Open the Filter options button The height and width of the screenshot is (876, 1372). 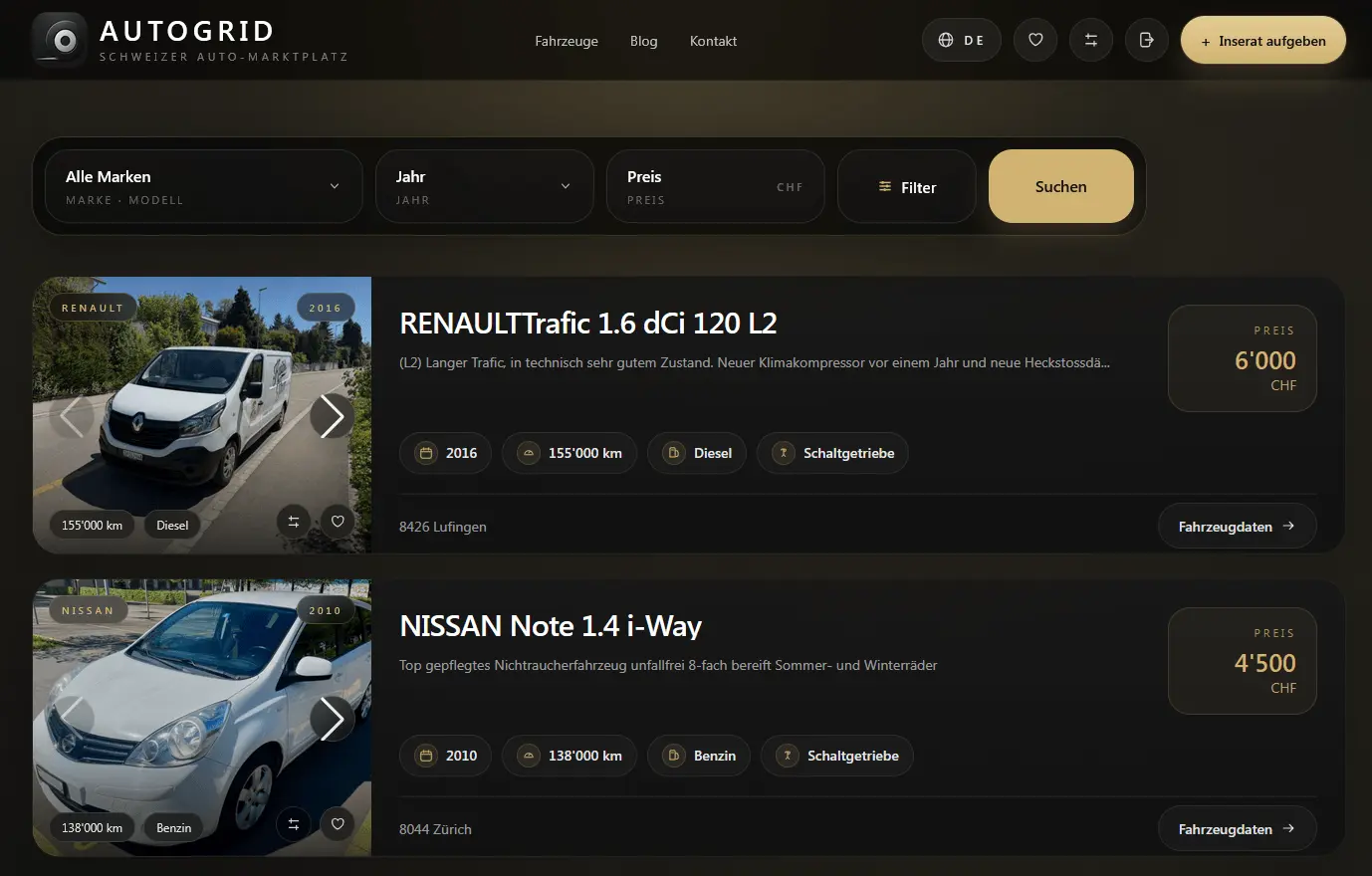tap(907, 186)
